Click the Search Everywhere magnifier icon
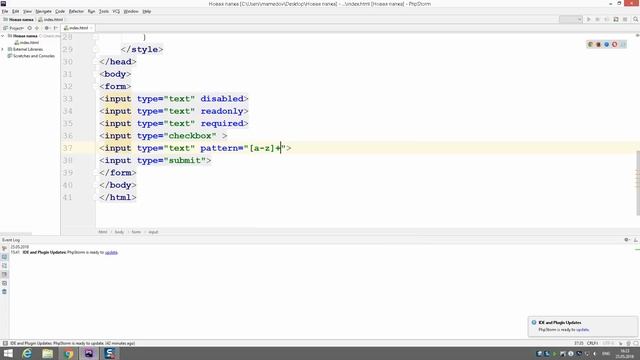The width and height of the screenshot is (640, 360). pyautogui.click(x=636, y=20)
